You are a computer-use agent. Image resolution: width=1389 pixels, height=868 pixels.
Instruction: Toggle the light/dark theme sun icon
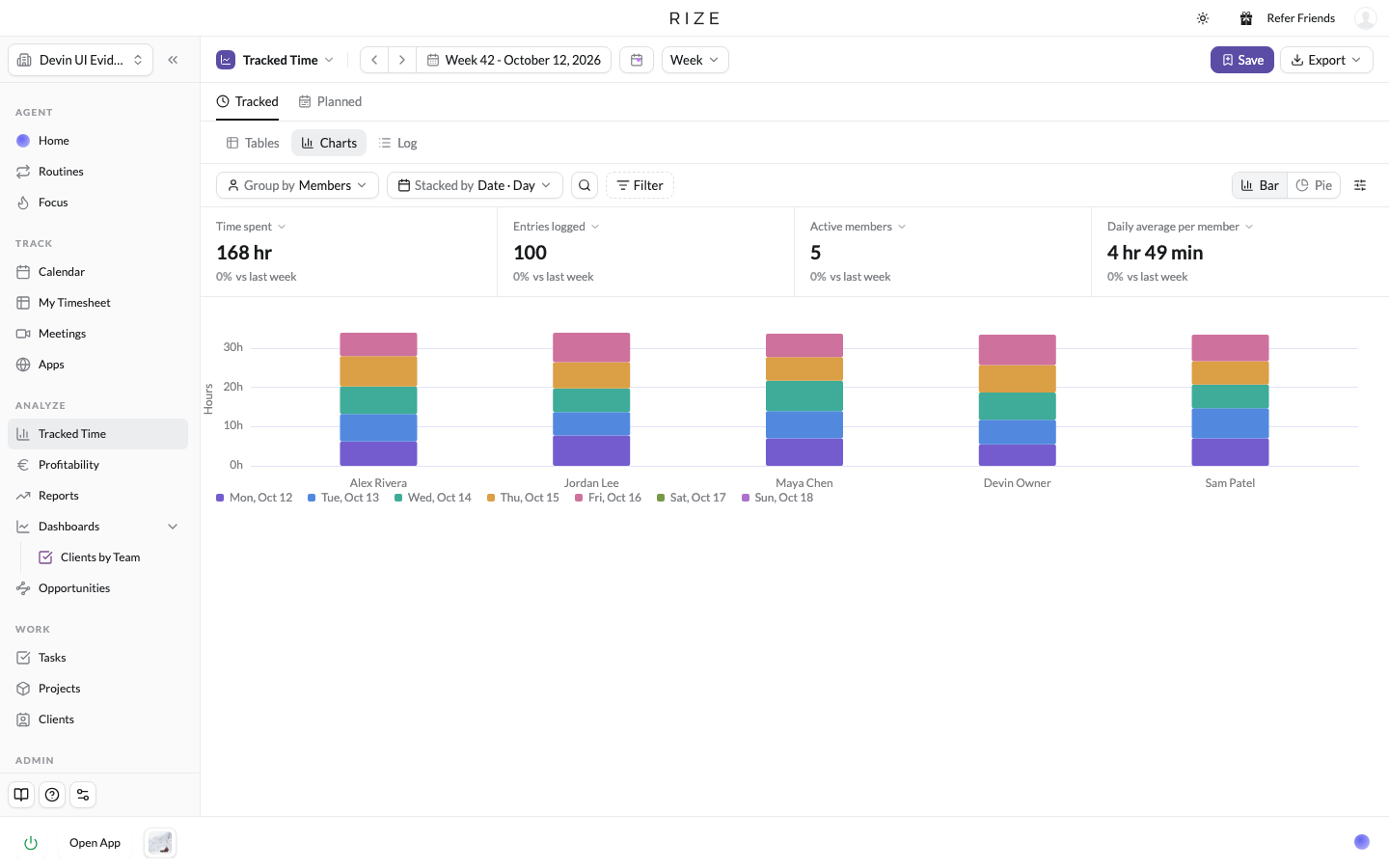point(1203,18)
